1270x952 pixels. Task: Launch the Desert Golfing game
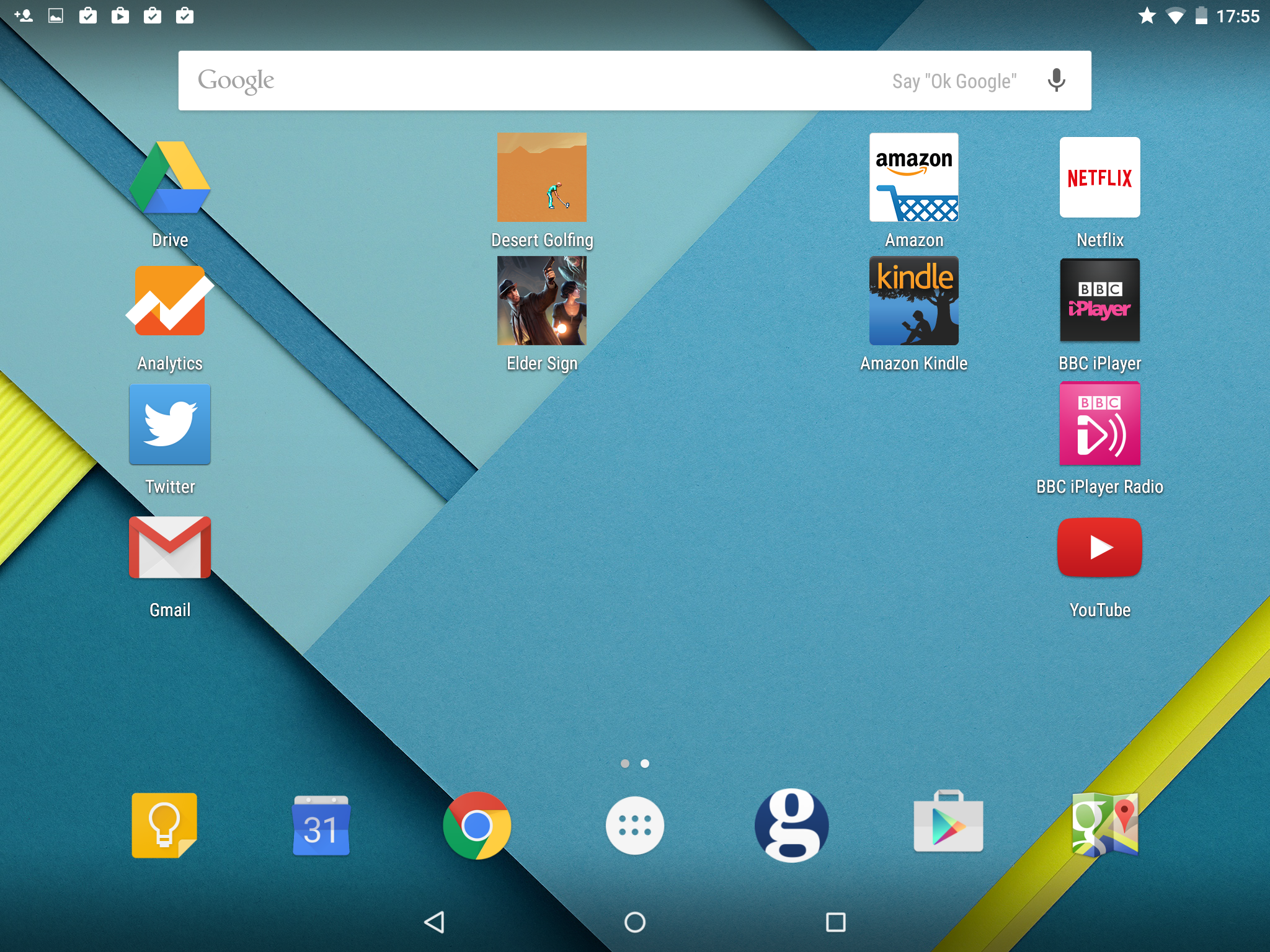pyautogui.click(x=542, y=177)
